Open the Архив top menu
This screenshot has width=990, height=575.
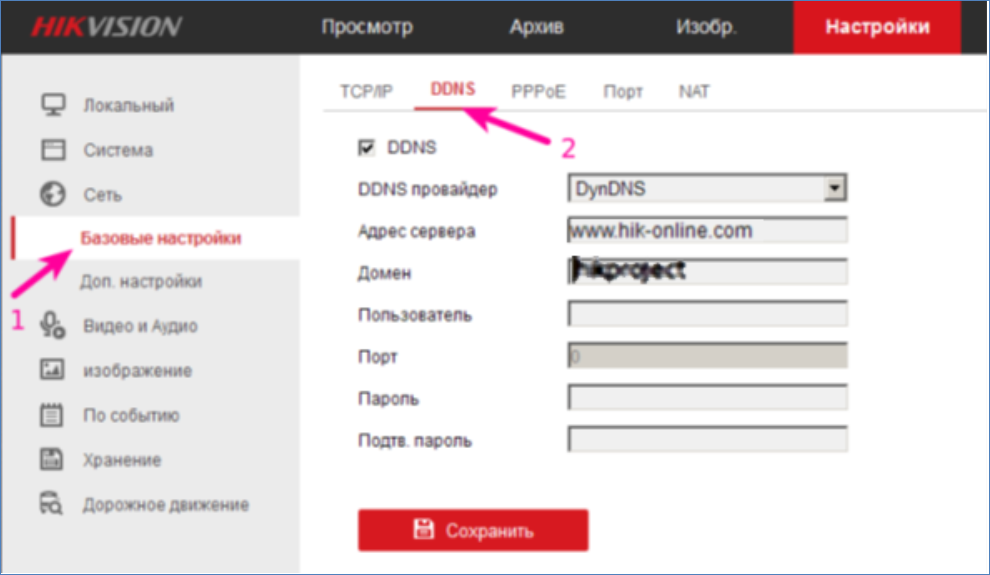coord(536,27)
